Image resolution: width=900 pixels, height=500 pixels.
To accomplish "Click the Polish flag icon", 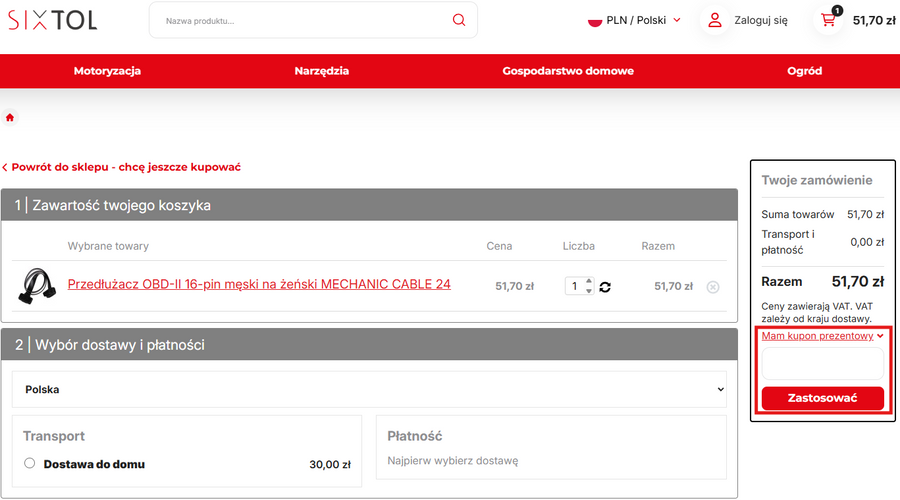I will click(x=594, y=20).
